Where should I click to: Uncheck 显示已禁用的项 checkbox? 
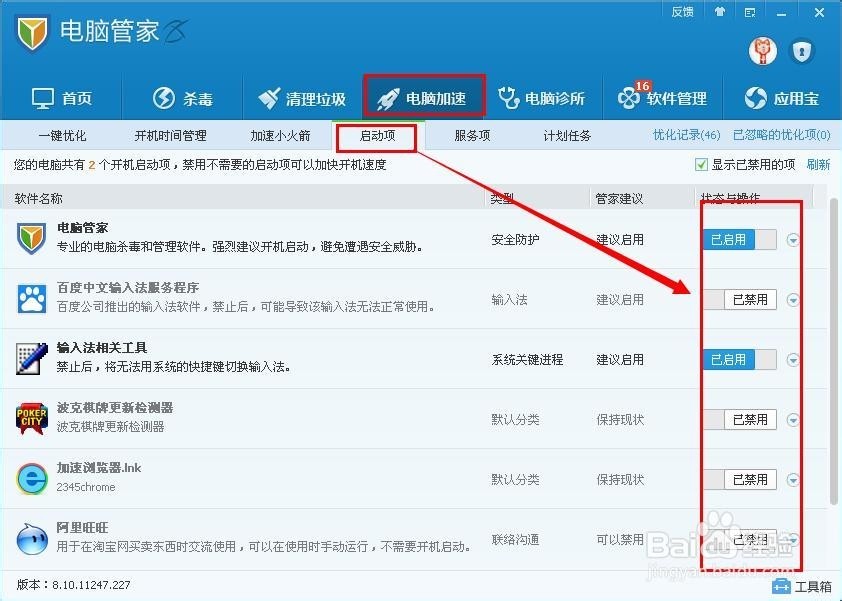701,165
